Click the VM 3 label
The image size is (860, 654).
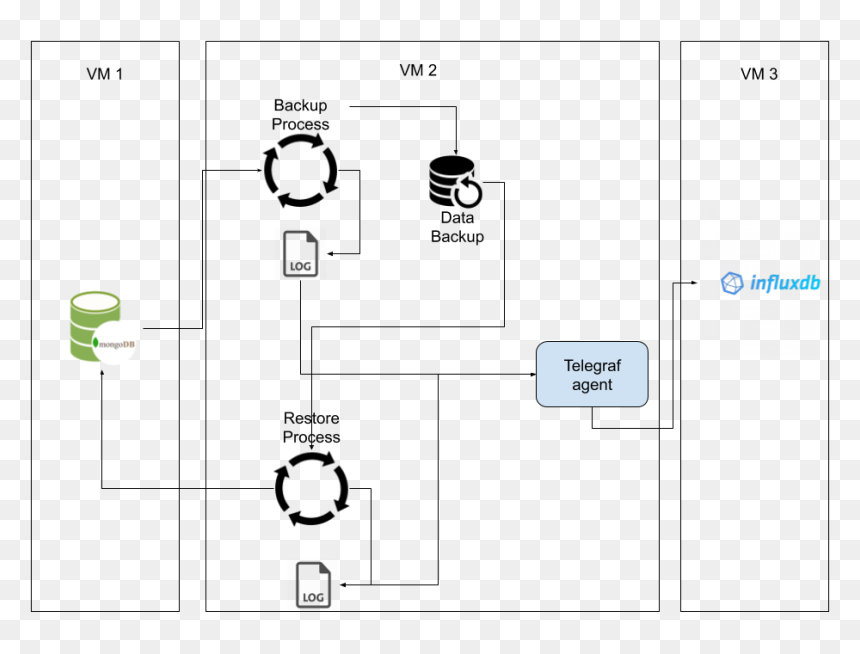759,74
